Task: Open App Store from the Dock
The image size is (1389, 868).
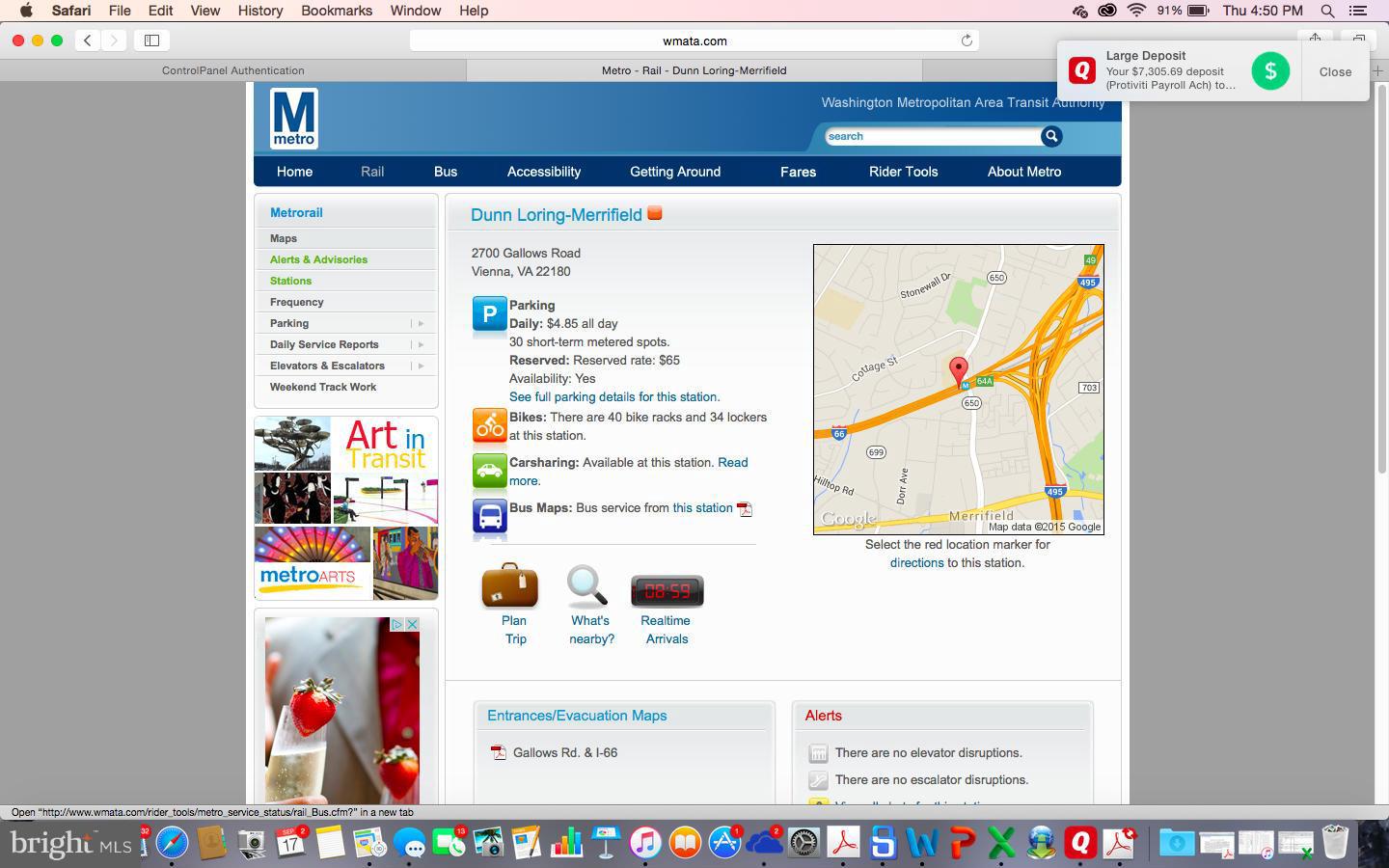Action: pyautogui.click(x=724, y=843)
